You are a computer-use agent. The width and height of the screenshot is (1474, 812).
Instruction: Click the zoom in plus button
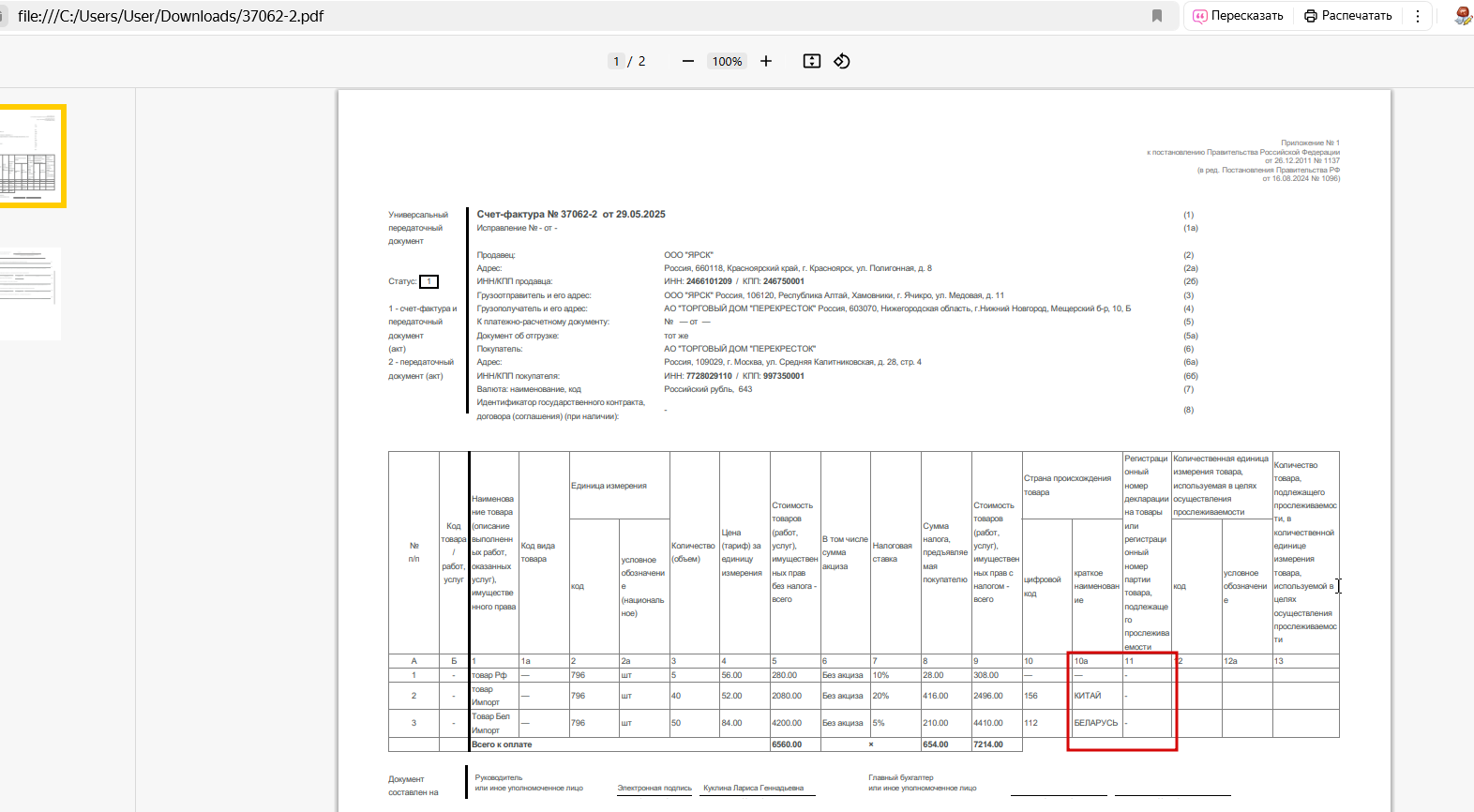766,61
